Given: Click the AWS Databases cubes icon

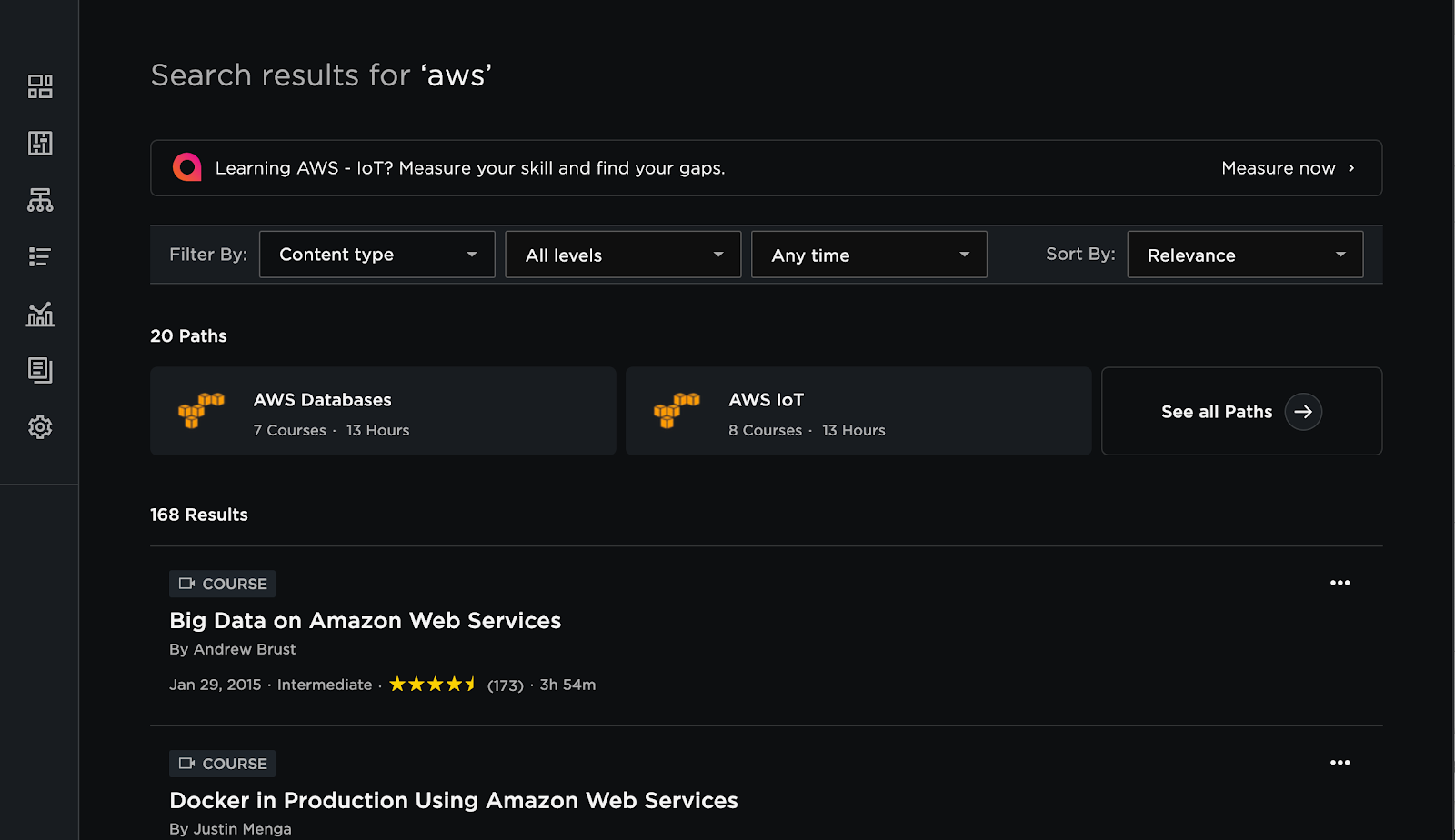Looking at the screenshot, I should pos(201,411).
